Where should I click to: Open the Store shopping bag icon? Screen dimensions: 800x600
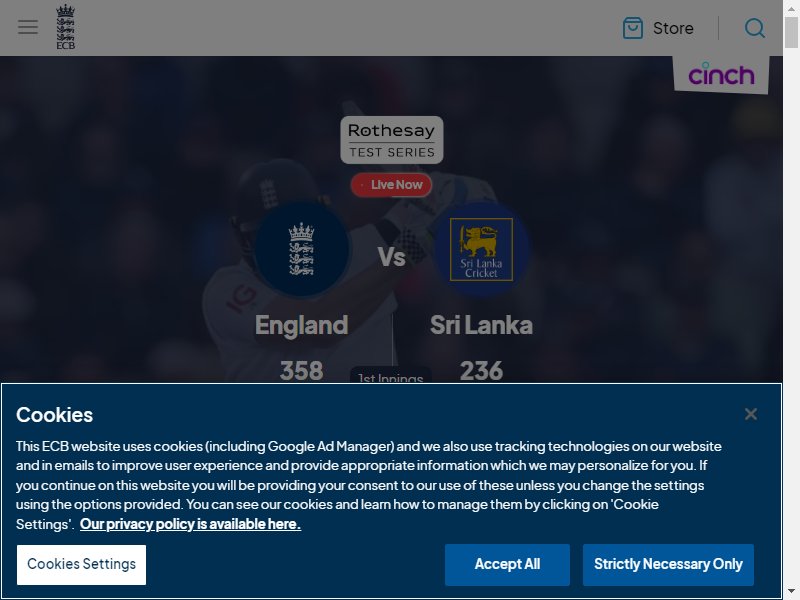[x=633, y=28]
